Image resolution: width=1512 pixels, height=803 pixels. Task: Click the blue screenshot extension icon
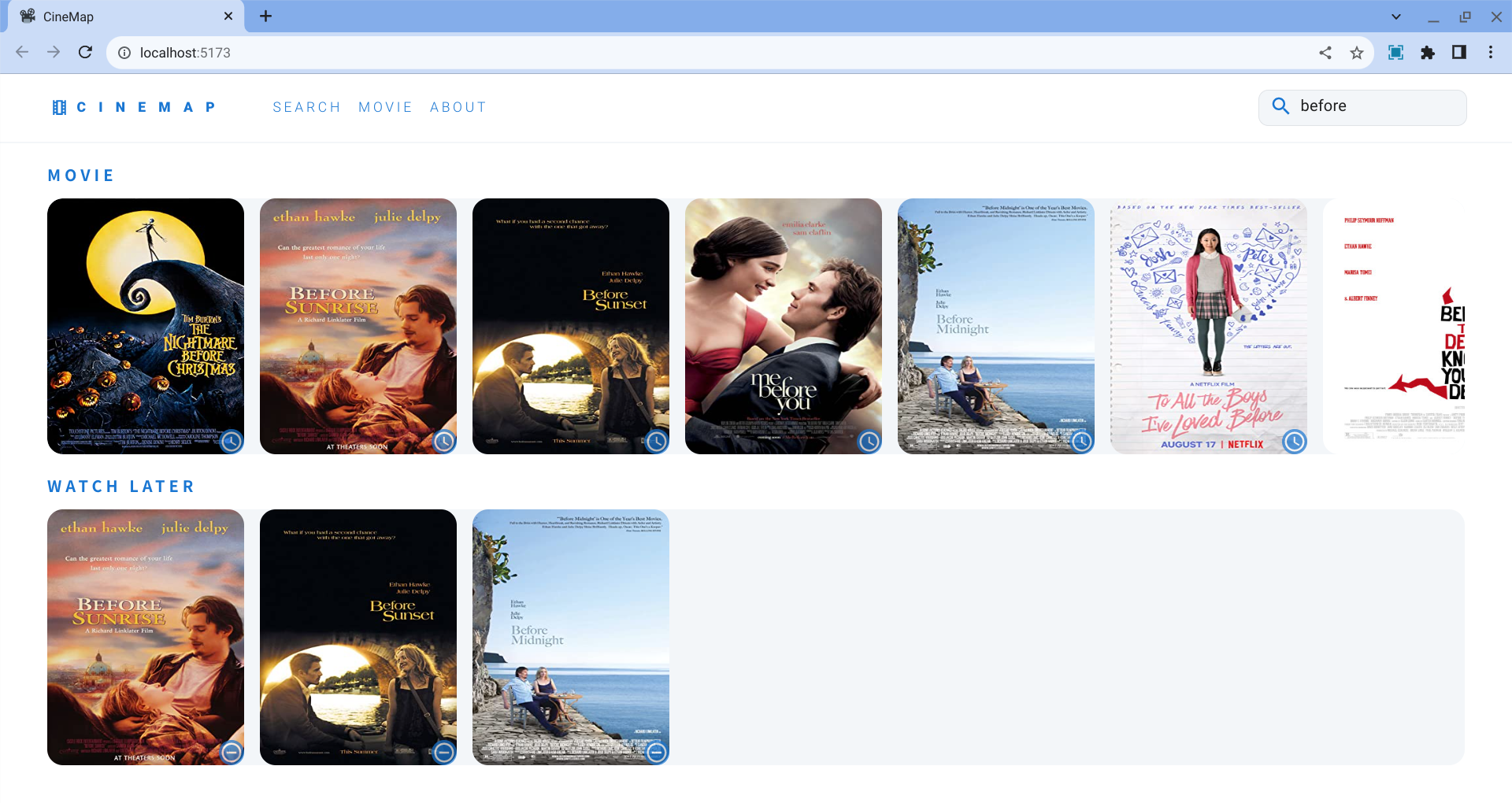pos(1395,53)
